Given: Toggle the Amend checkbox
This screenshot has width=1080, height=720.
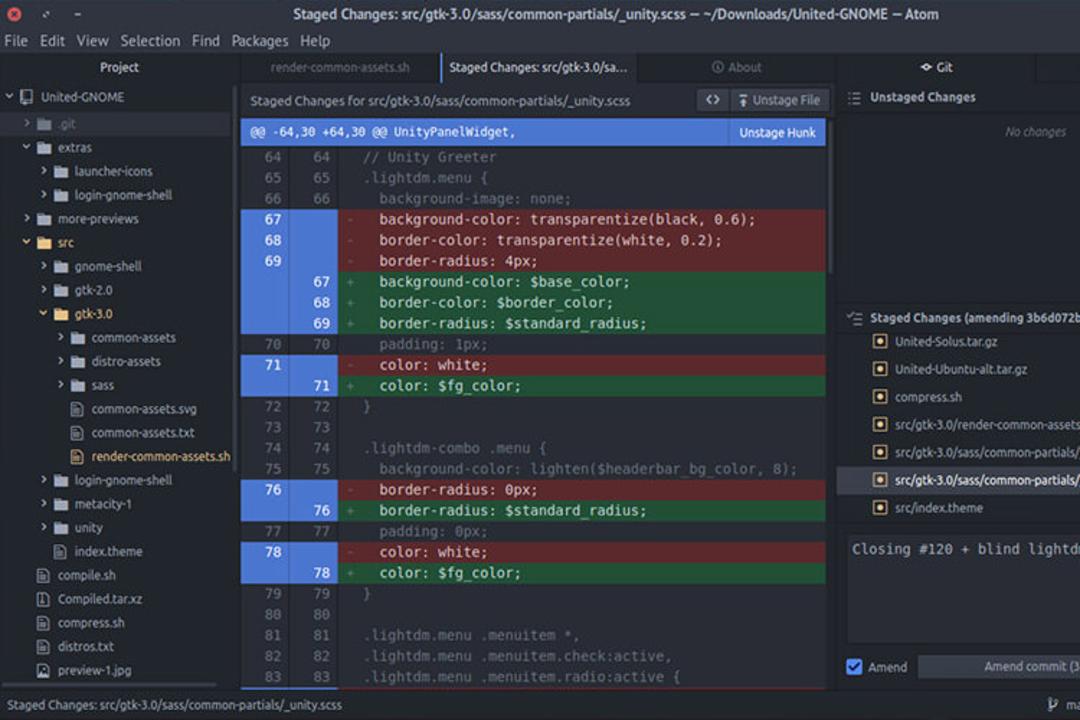Looking at the screenshot, I should tap(854, 667).
